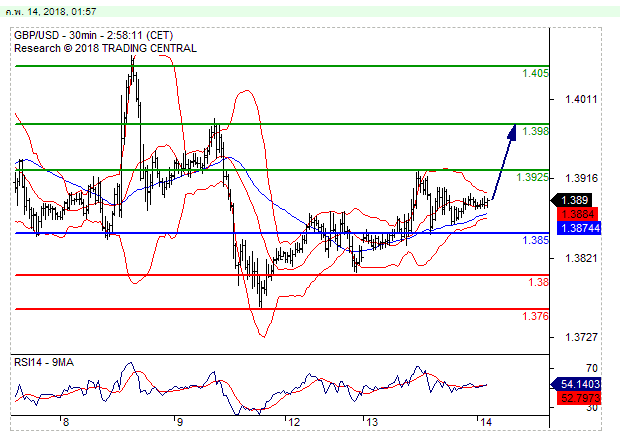620x441 pixels.
Task: Click the green 1.398 resistance label
Action: click(x=535, y=131)
